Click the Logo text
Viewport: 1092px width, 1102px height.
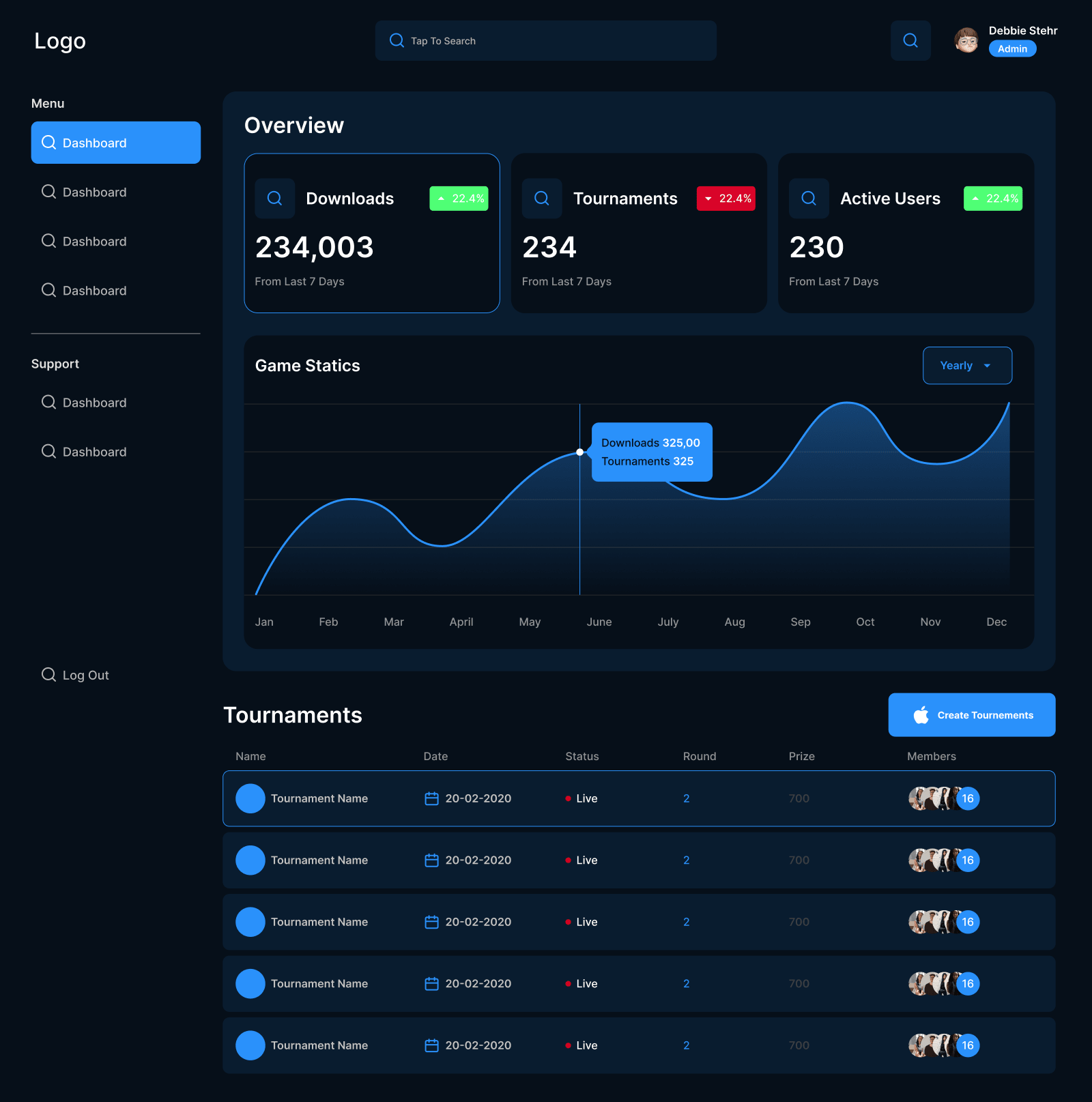[60, 41]
